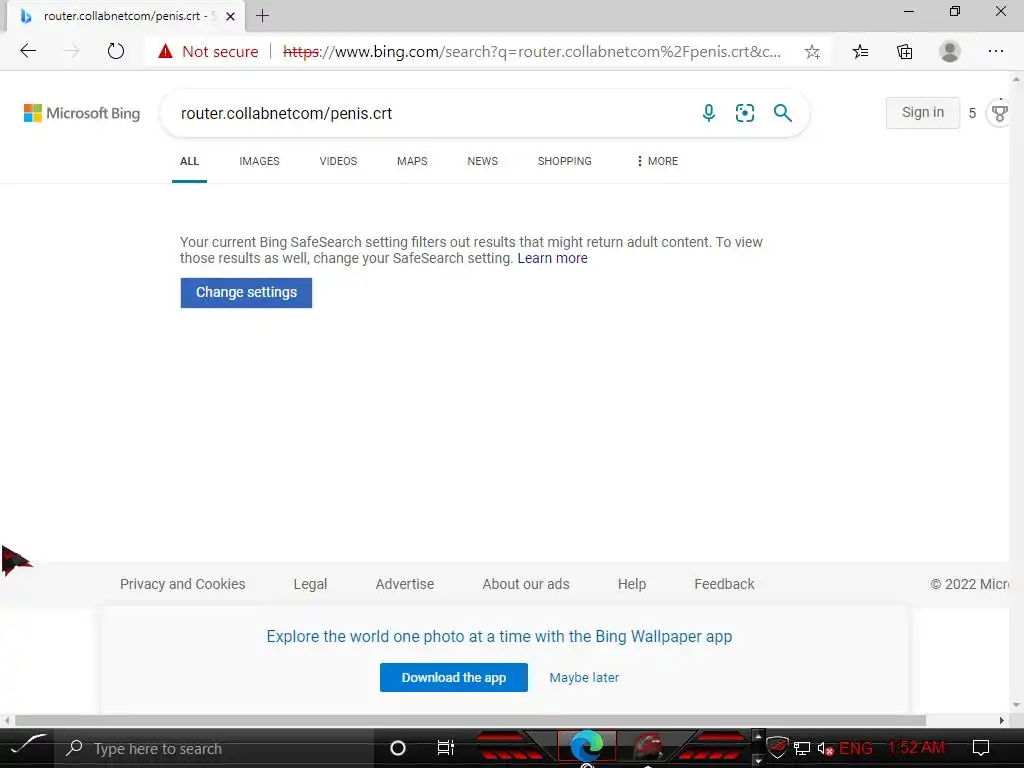Click the browser address bar URL
Viewport: 1024px width, 768px height.
[532, 52]
